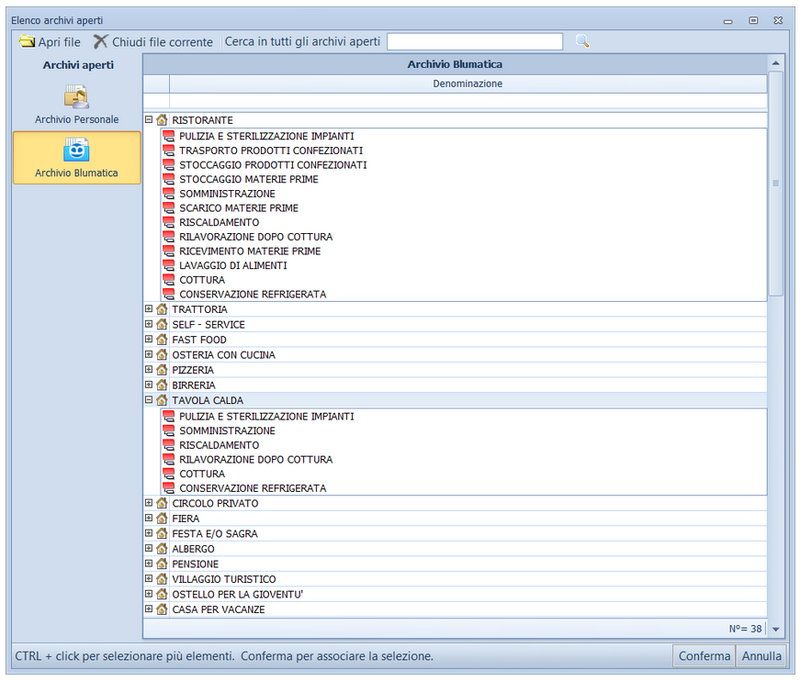Click the Chiudi file corrente X icon
This screenshot has height=681, width=800.
pos(101,42)
